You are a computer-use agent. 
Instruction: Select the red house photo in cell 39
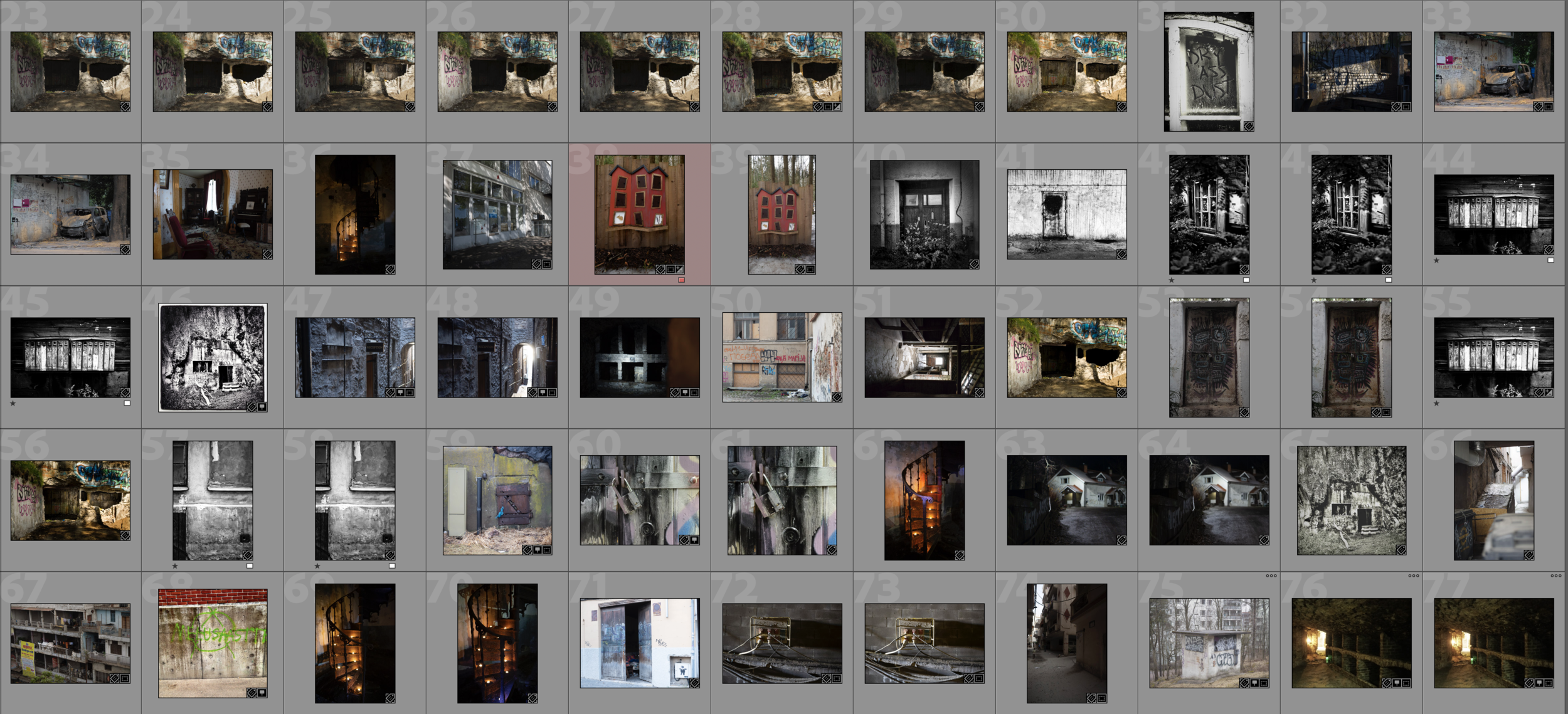pos(782,214)
